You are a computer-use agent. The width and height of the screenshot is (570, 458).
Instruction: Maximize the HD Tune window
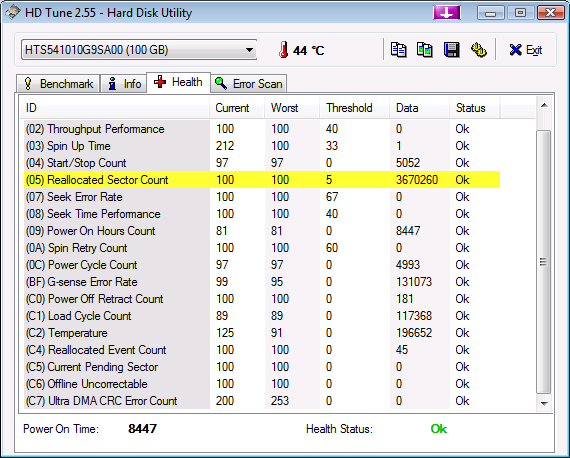tap(520, 13)
